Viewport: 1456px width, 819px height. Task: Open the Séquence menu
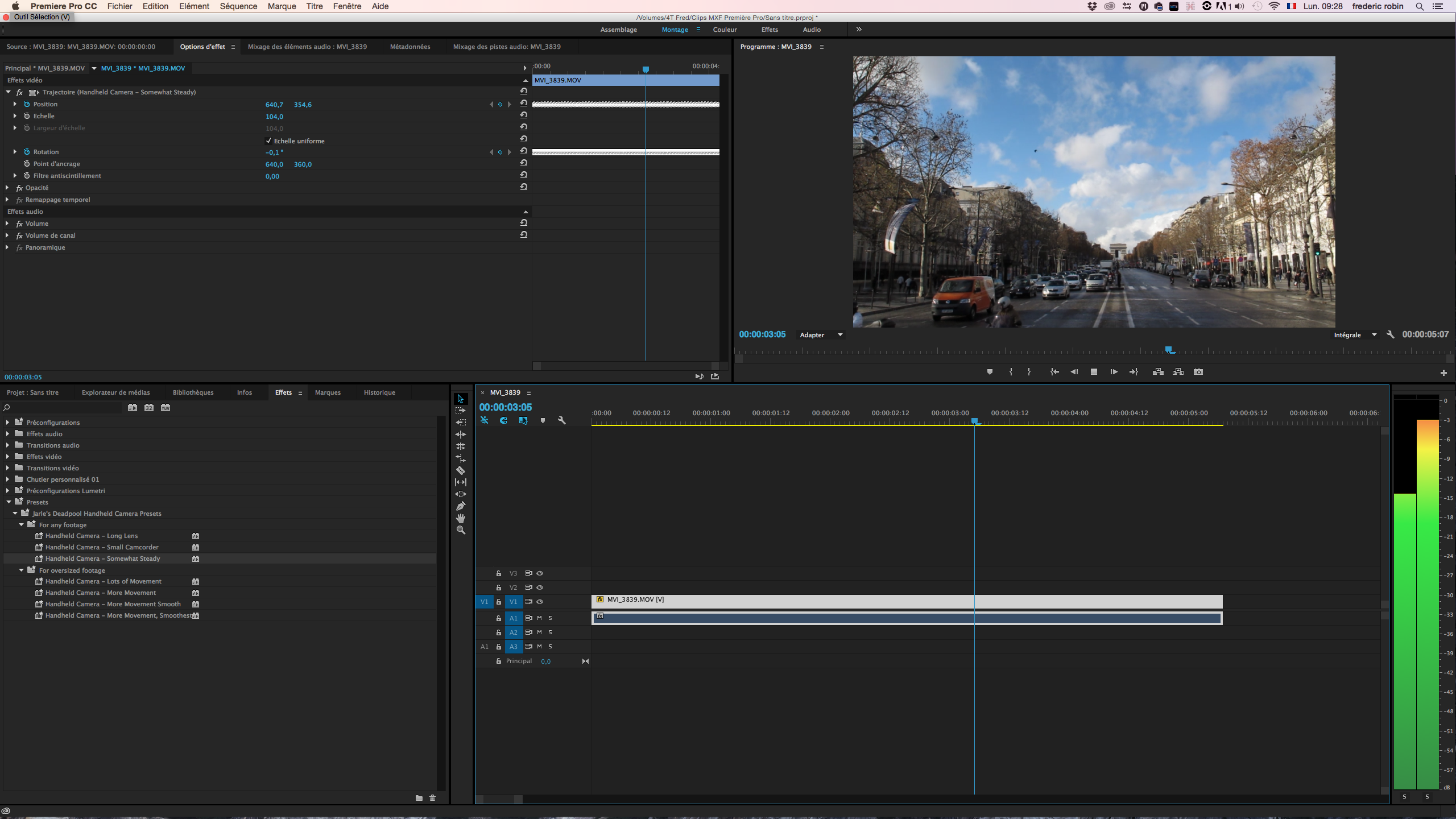(x=238, y=6)
